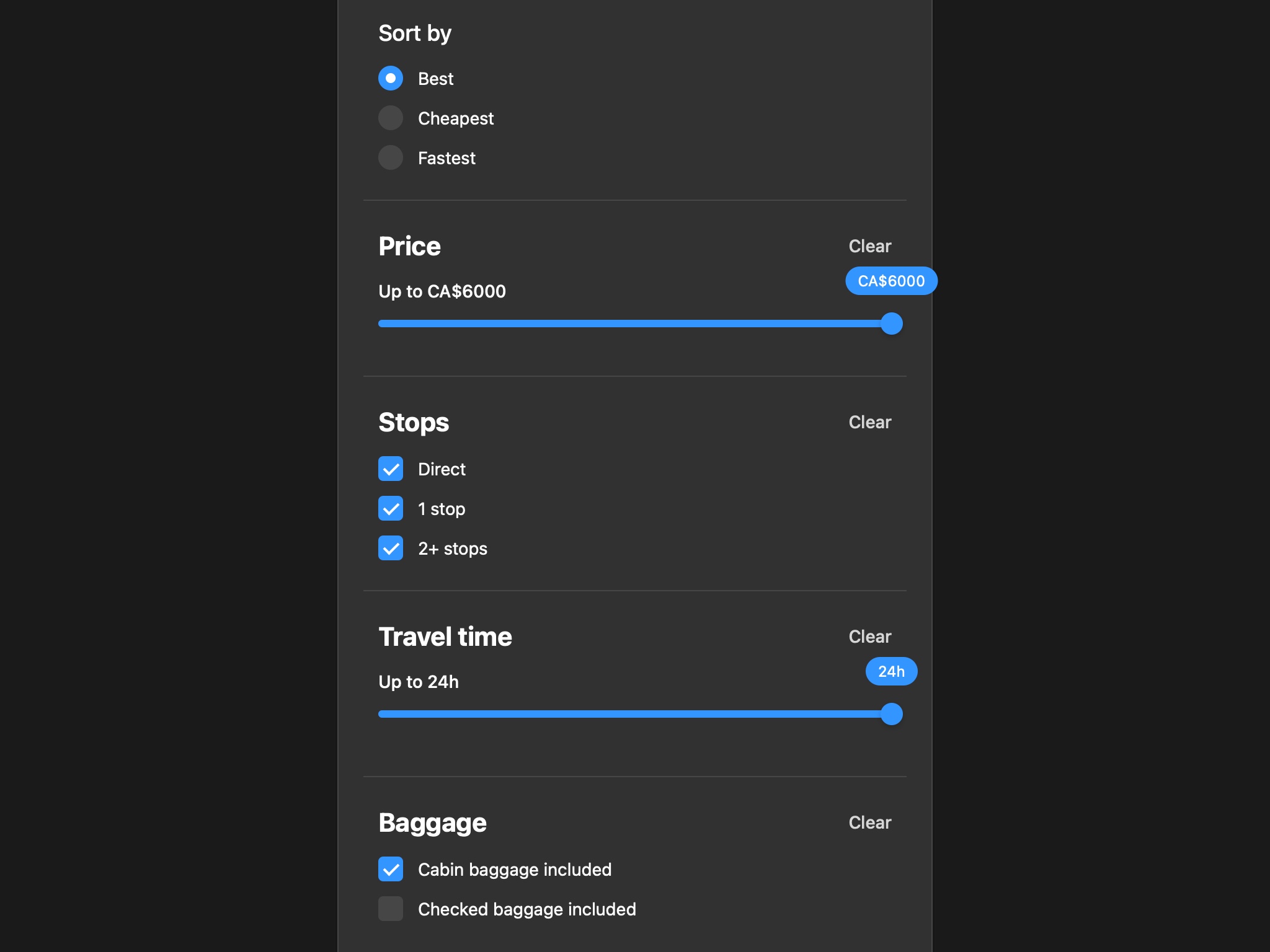Clear the Baggage filter
1270x952 pixels.
(x=869, y=822)
